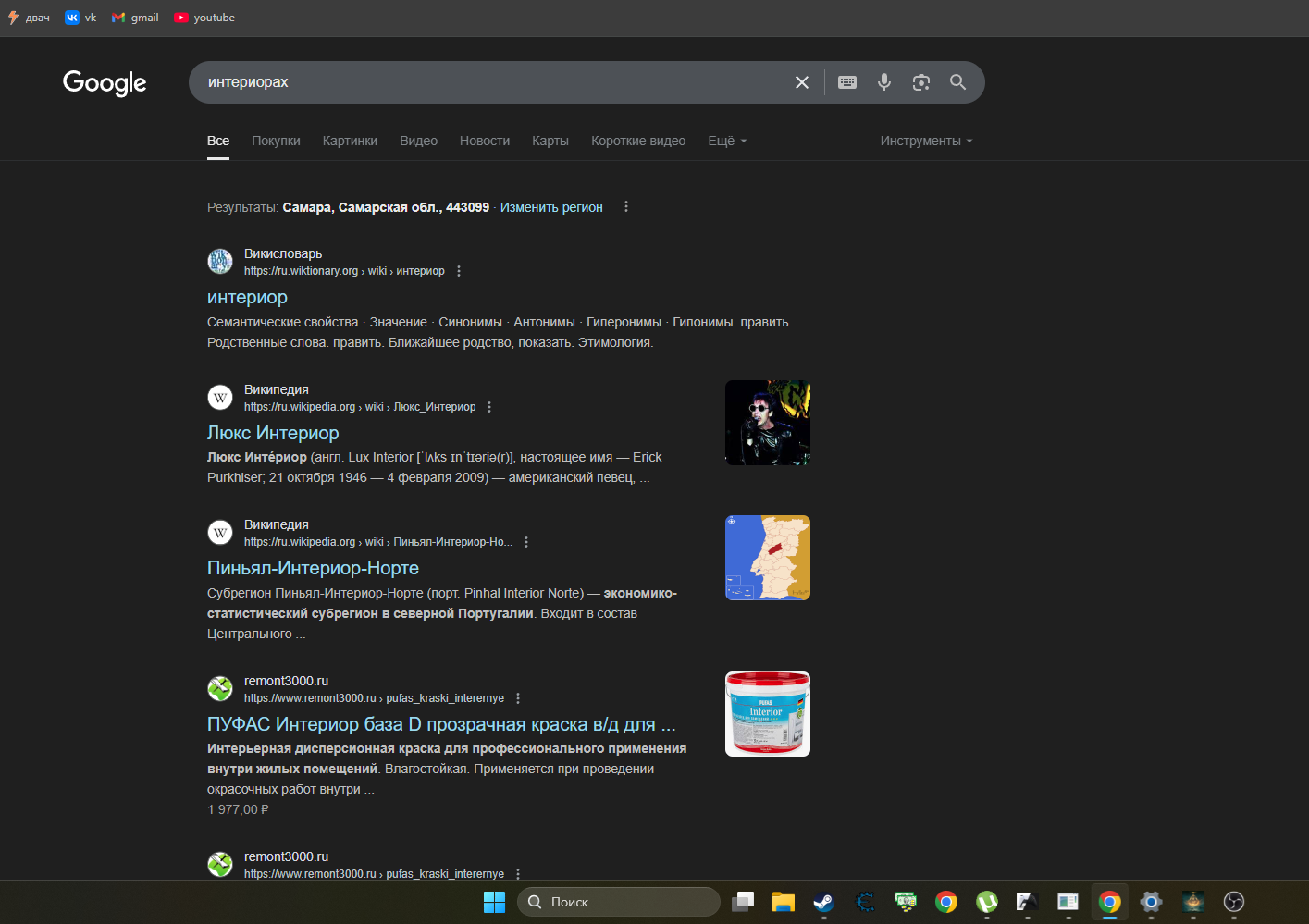Open the двач bookmark
The width and height of the screenshot is (1309, 924).
(29, 18)
